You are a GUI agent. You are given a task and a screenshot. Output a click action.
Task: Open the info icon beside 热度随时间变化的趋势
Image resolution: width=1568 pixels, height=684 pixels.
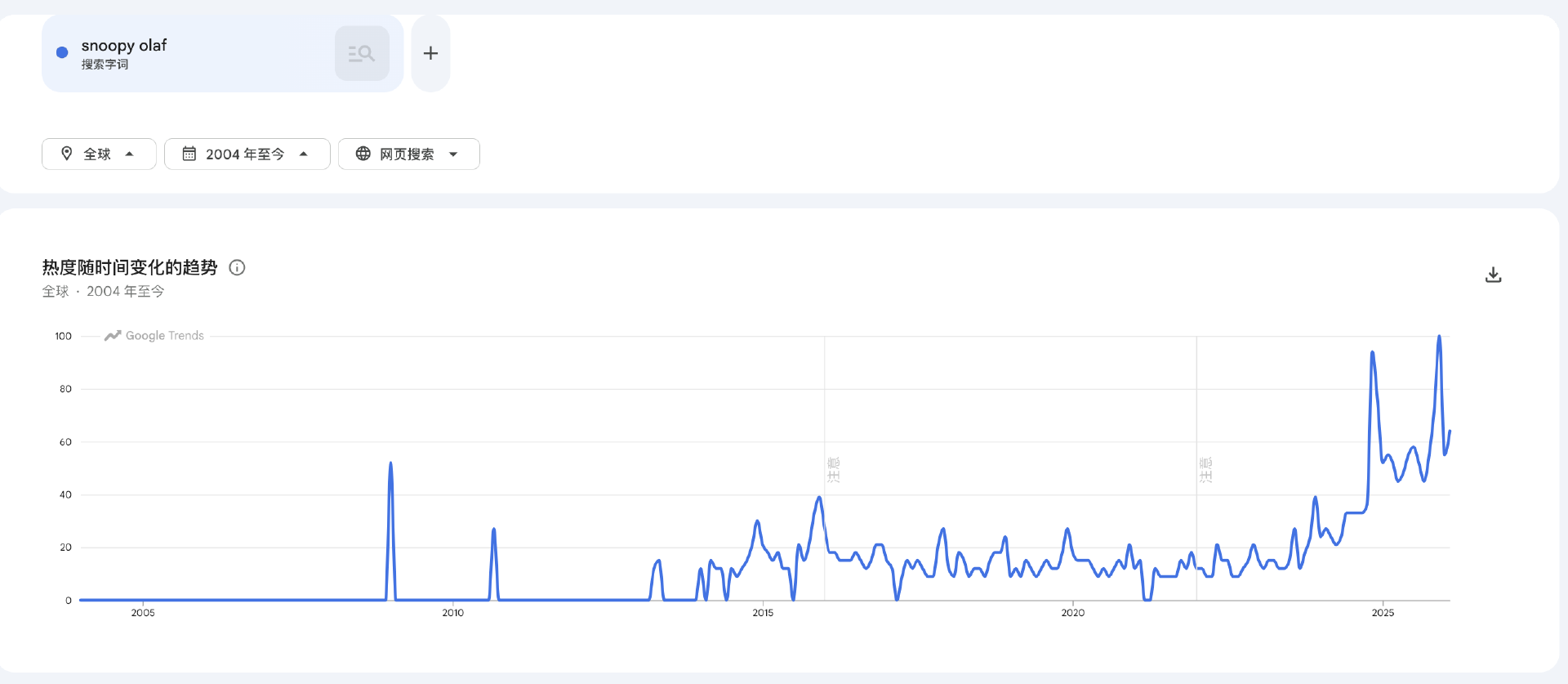[237, 267]
